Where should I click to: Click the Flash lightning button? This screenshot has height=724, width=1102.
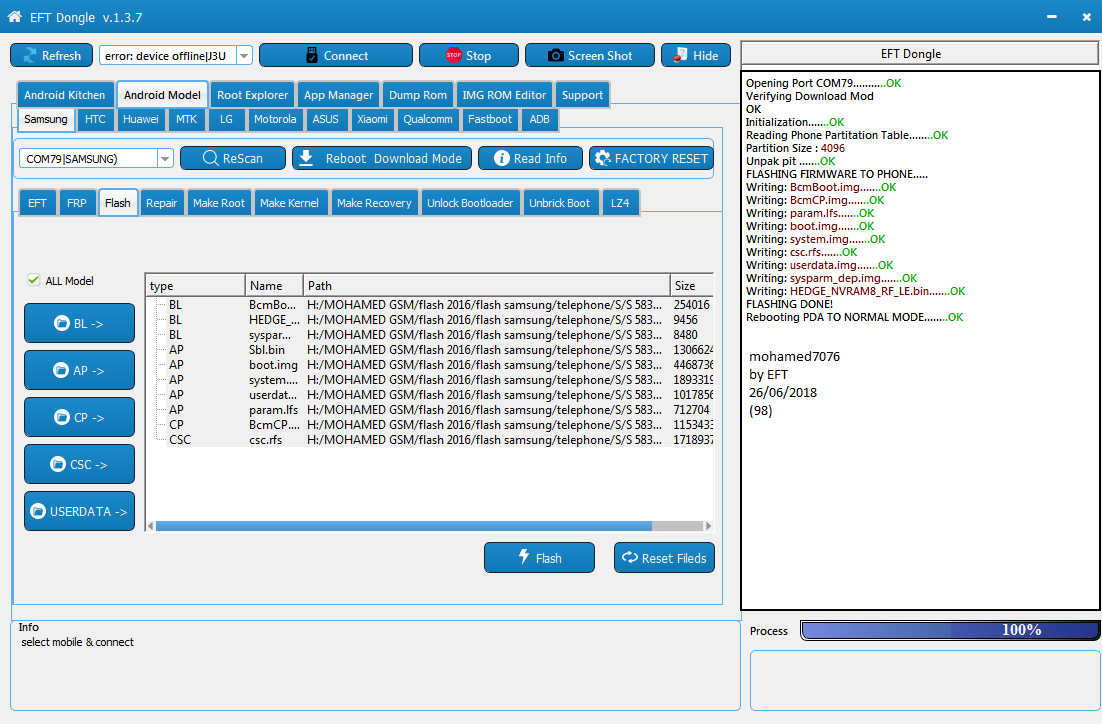[539, 557]
